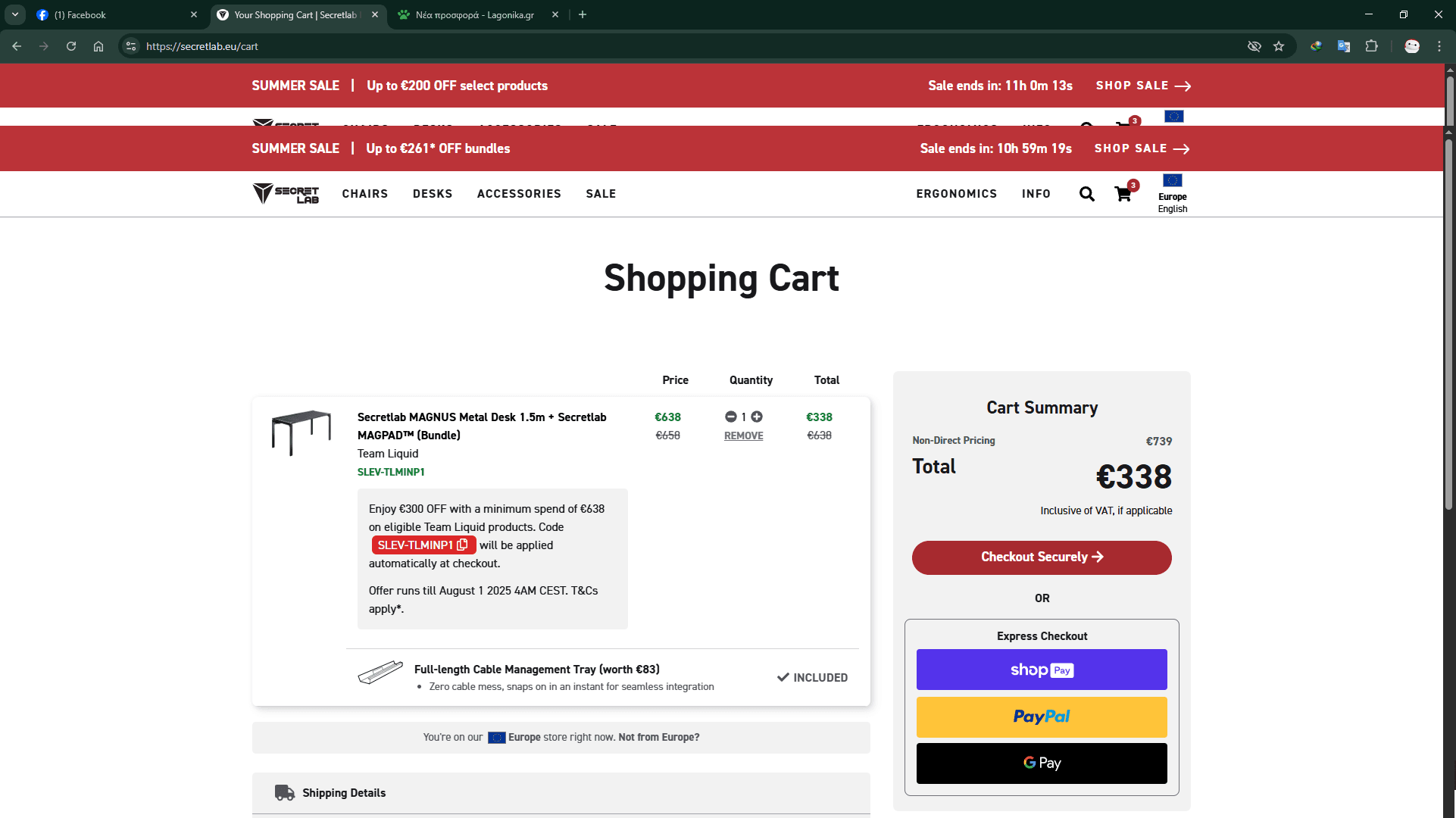
Task: Bookmark this page with the star icon
Action: point(1279,46)
